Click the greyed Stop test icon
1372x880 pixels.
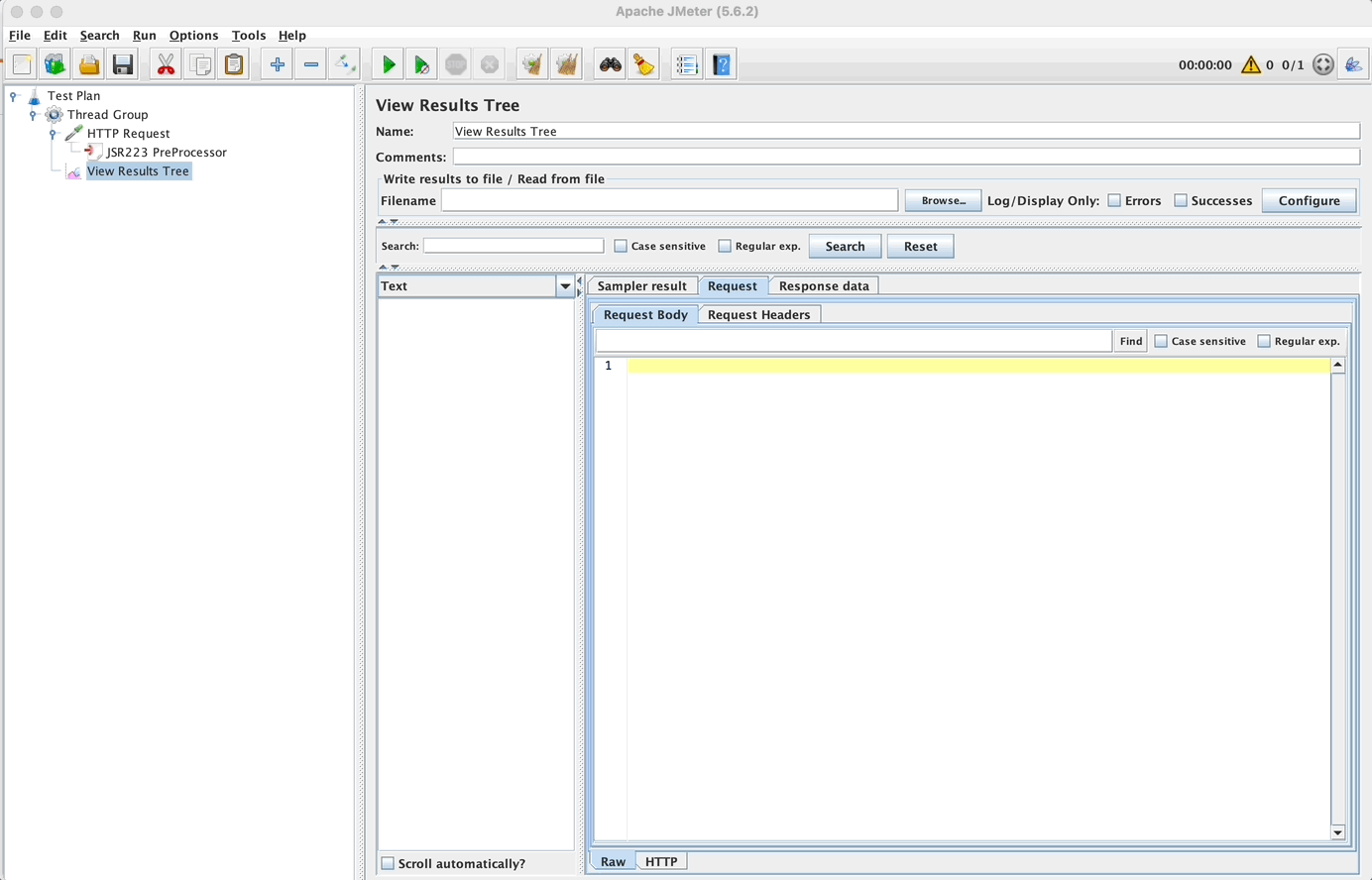coord(456,65)
